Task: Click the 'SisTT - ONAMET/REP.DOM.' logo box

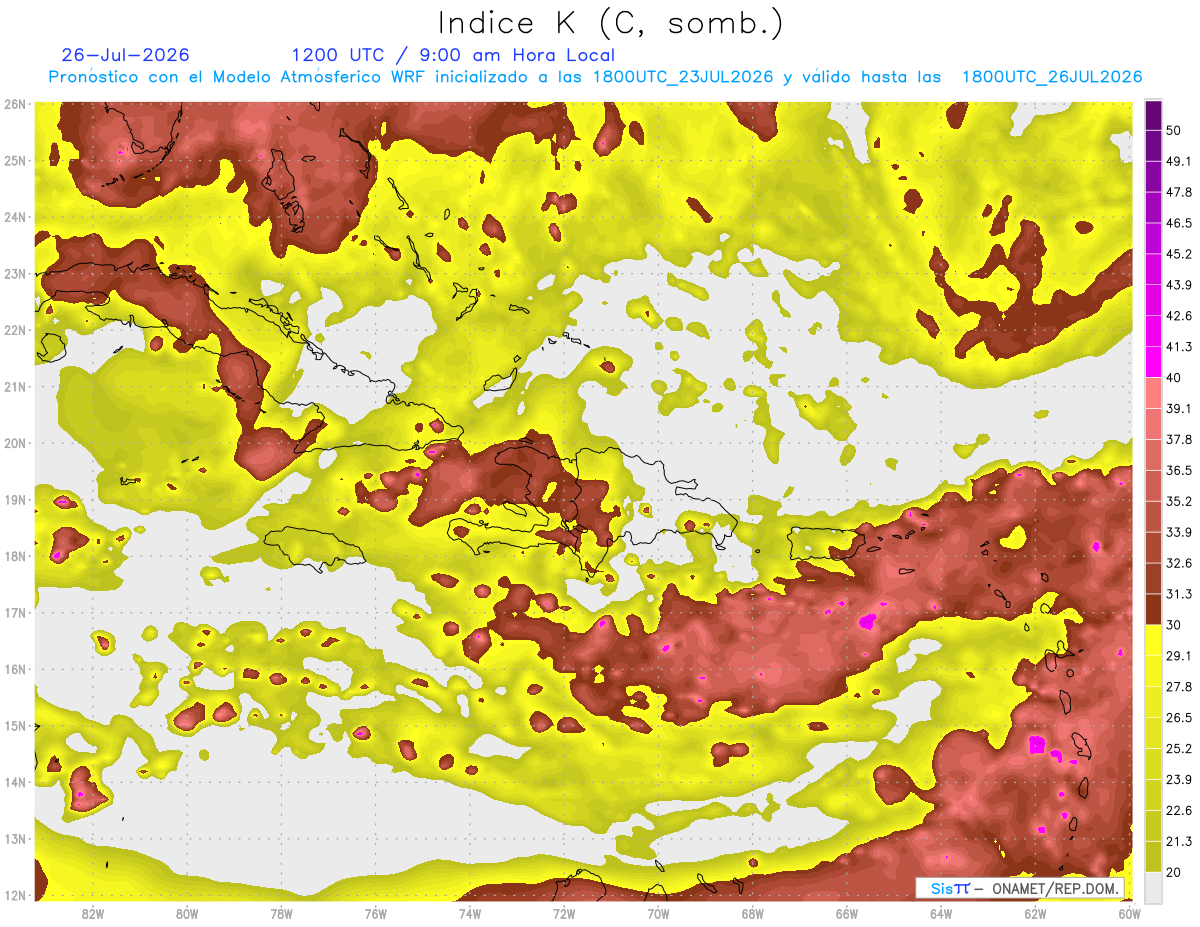Action: (1020, 888)
